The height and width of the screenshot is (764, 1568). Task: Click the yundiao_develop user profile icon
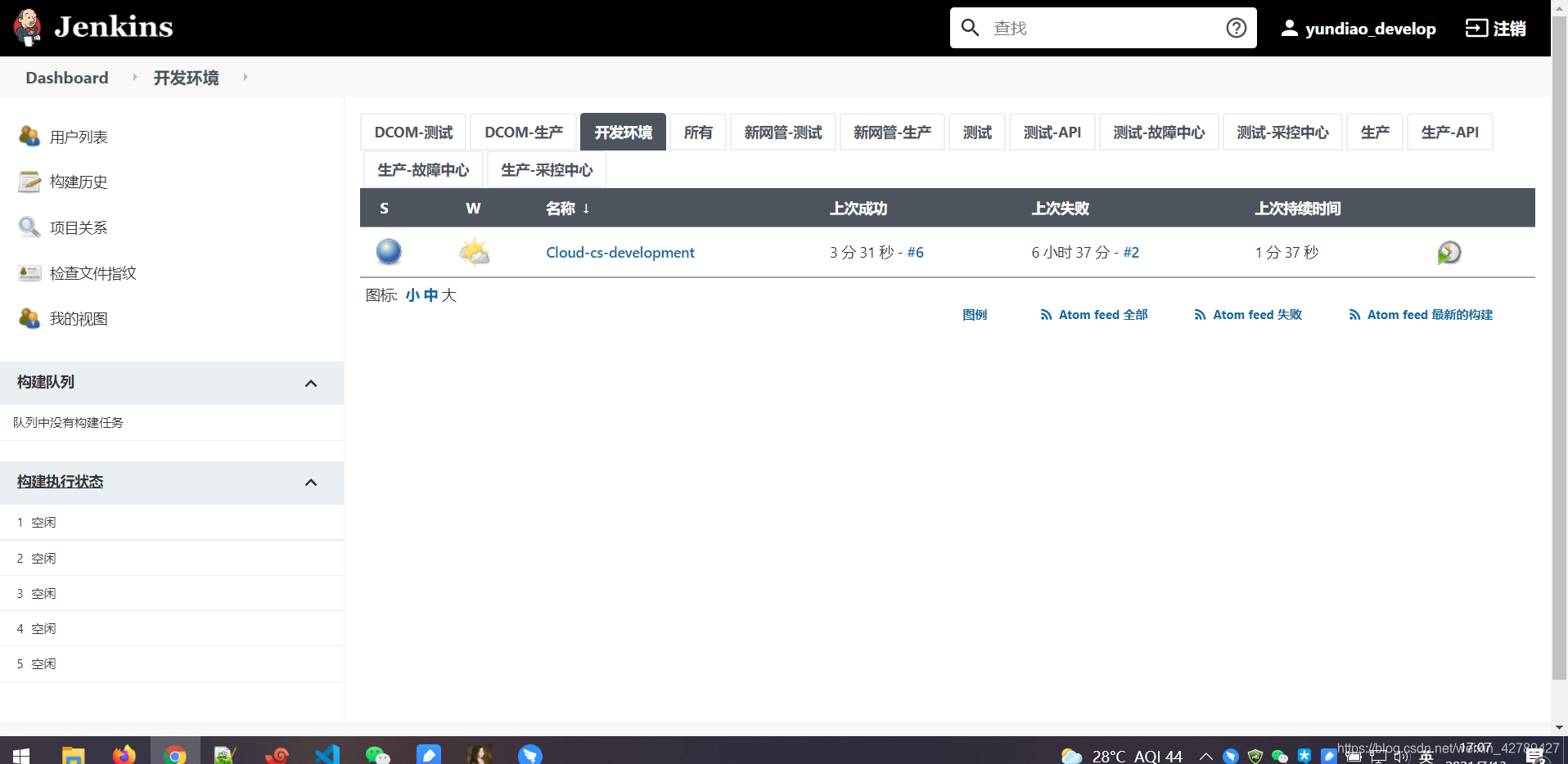[x=1289, y=27]
